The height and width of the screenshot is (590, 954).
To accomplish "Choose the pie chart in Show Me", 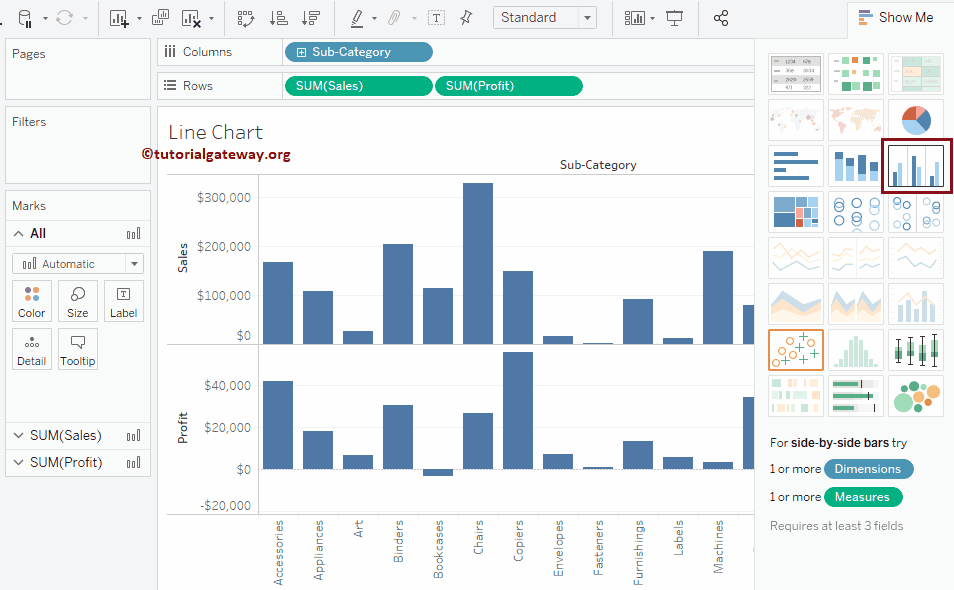I will [x=916, y=120].
